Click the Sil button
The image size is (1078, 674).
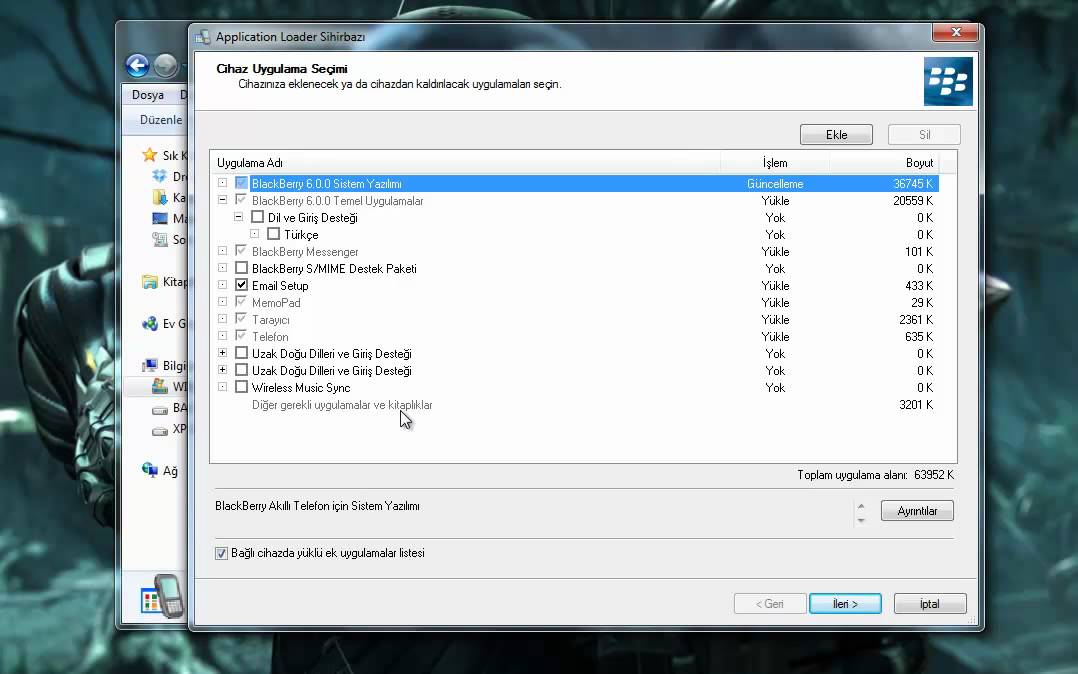[x=924, y=135]
